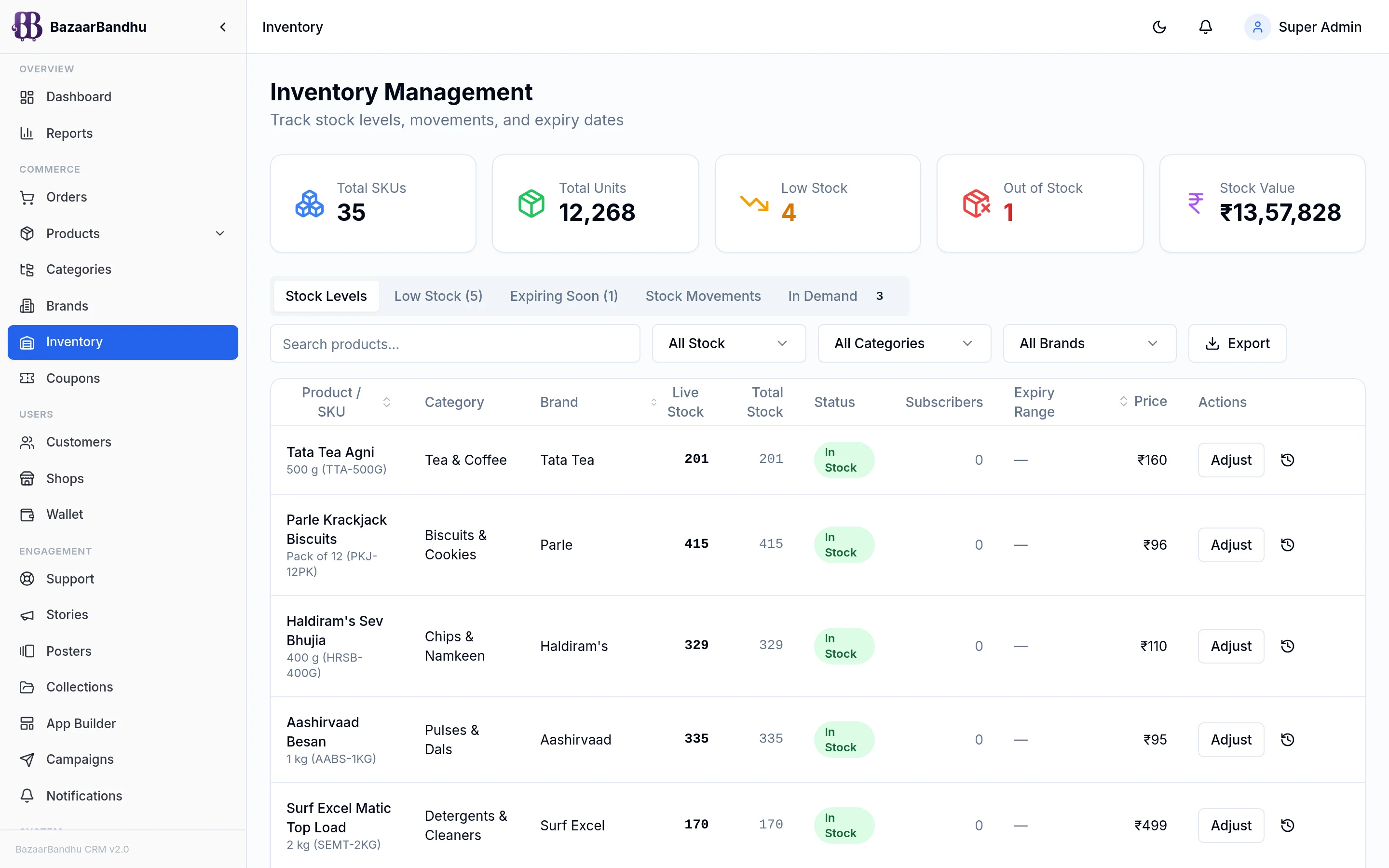This screenshot has width=1389, height=868.
Task: Open Brands in sidebar
Action: (123, 306)
